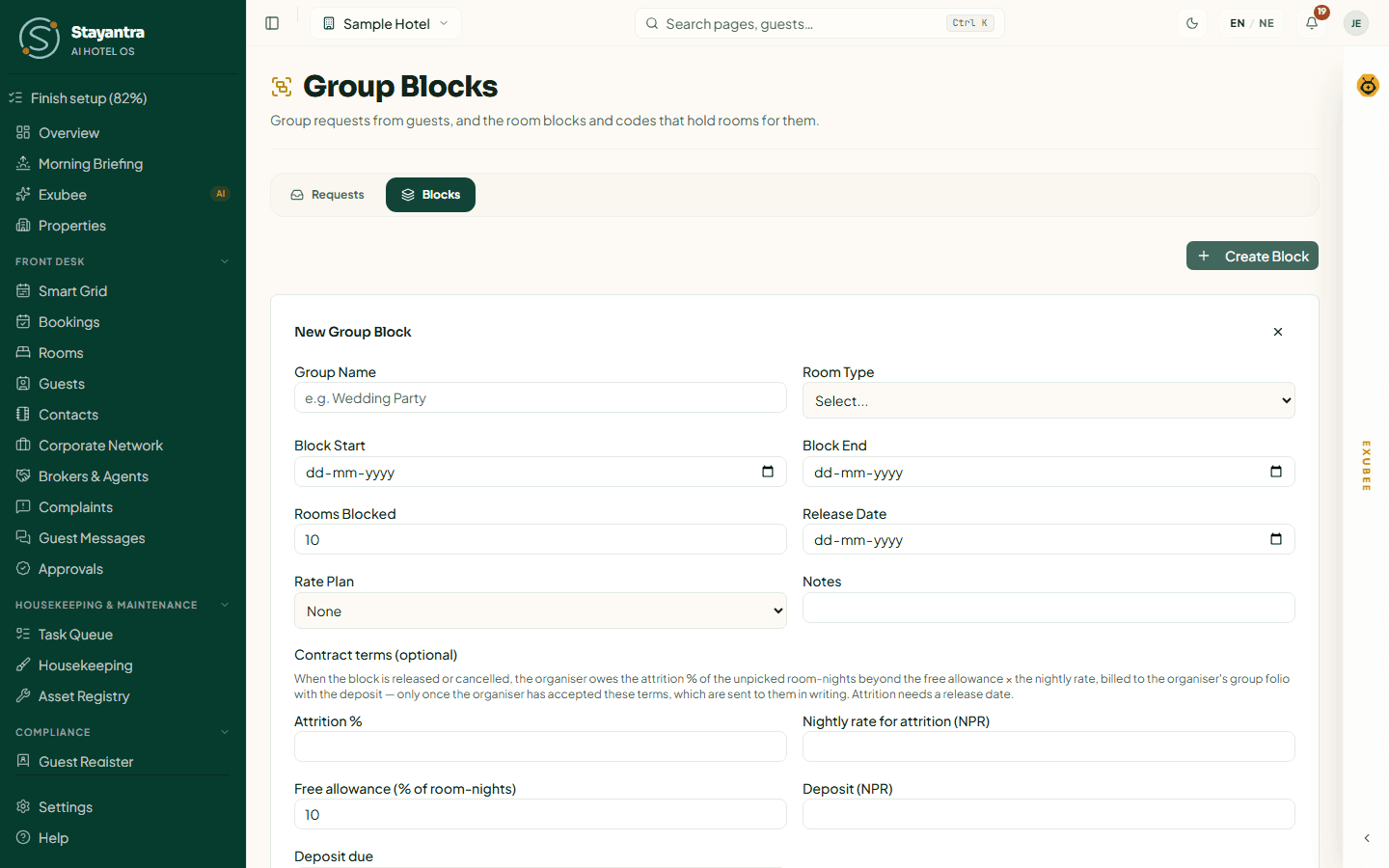Screen dimensions: 1389x868
Task: Click the Create Block button
Action: click(x=1252, y=256)
